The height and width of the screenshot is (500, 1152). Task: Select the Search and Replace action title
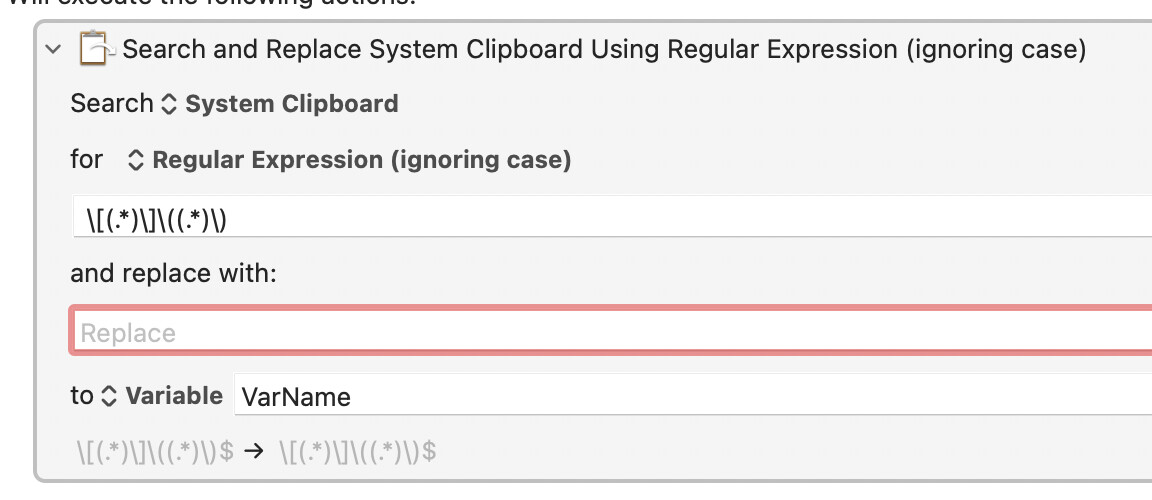pos(604,49)
